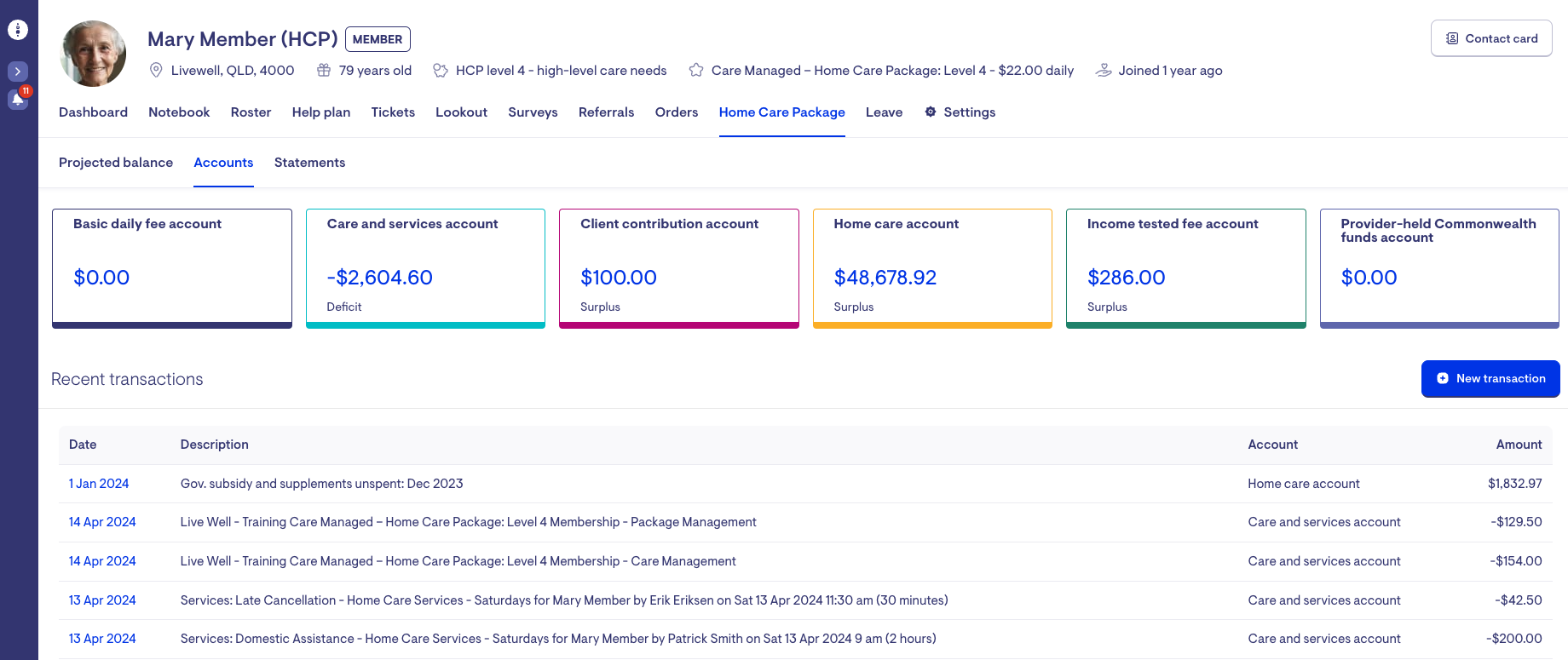Open the Home care account card
Screen dimensions: 1568x660
coord(932,268)
